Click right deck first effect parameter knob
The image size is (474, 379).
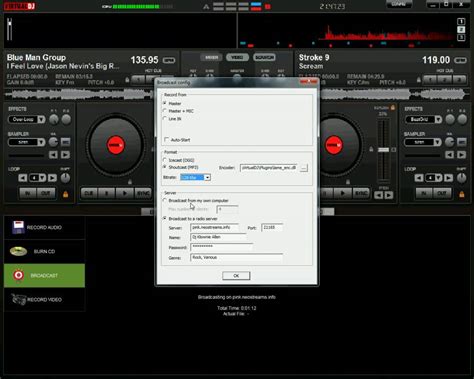(x=450, y=119)
